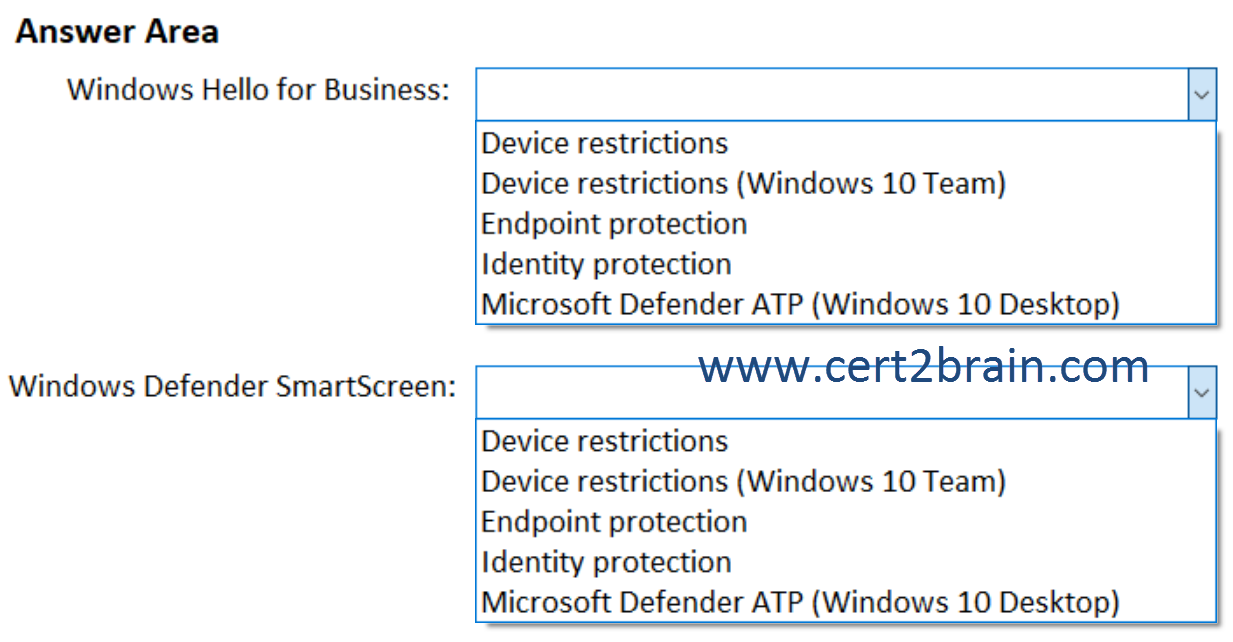Select Endpoint protection for Windows Defender SmartScreen
The height and width of the screenshot is (642, 1233).
point(614,521)
